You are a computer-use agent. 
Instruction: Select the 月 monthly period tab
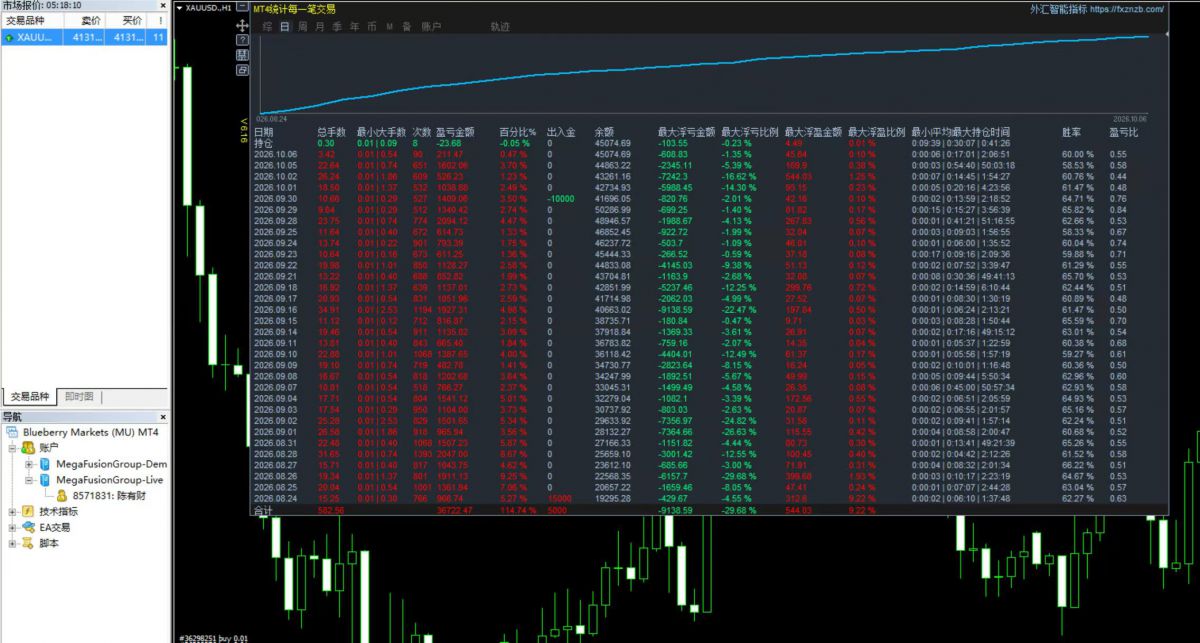coord(319,26)
